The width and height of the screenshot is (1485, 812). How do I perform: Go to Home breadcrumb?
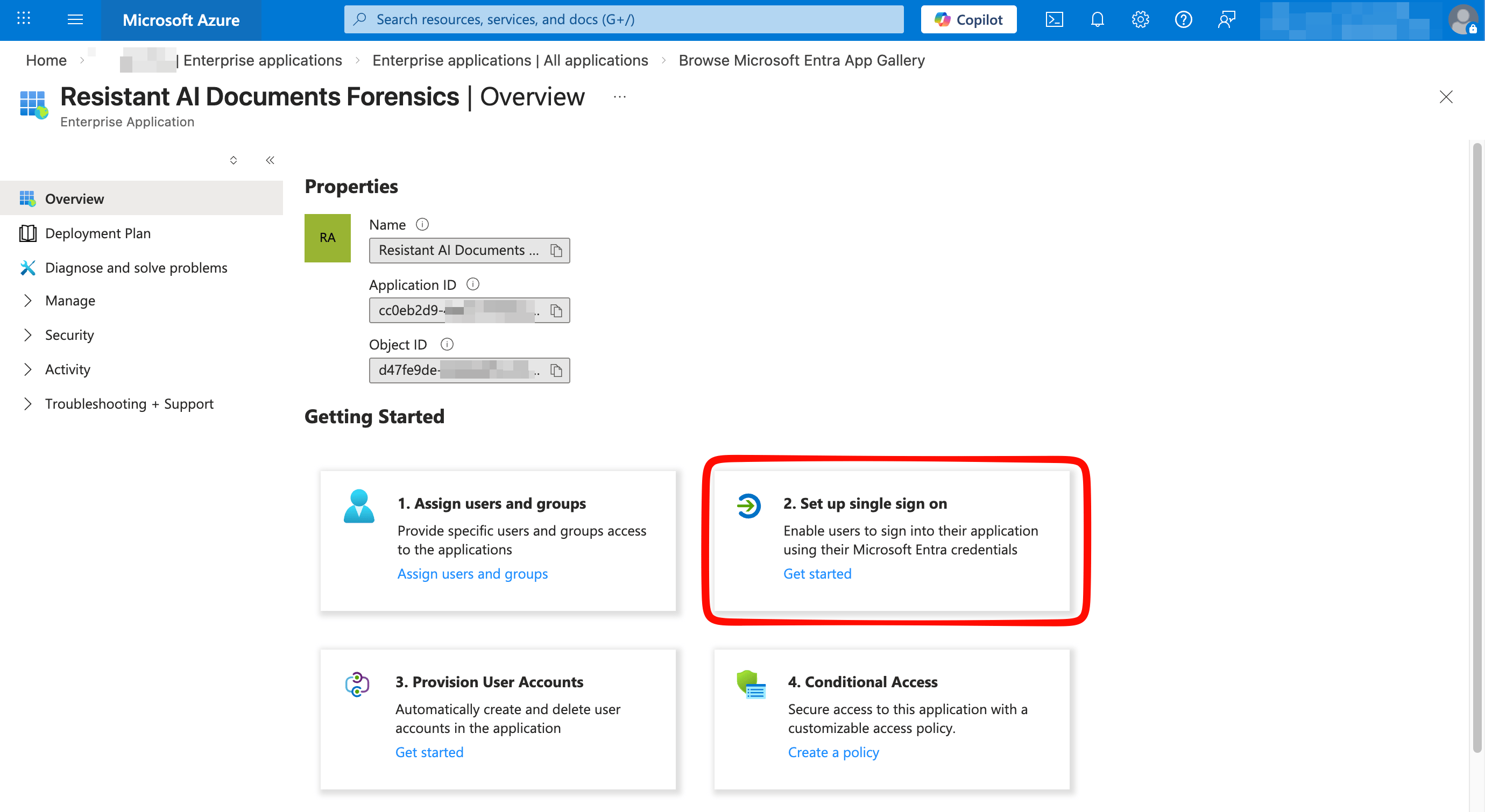(x=46, y=61)
